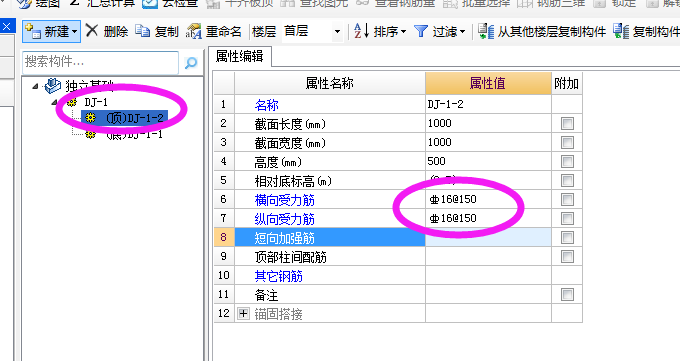Toggle 附加 checkbox for 备注
Image resolution: width=680 pixels, height=361 pixels.
point(567,295)
